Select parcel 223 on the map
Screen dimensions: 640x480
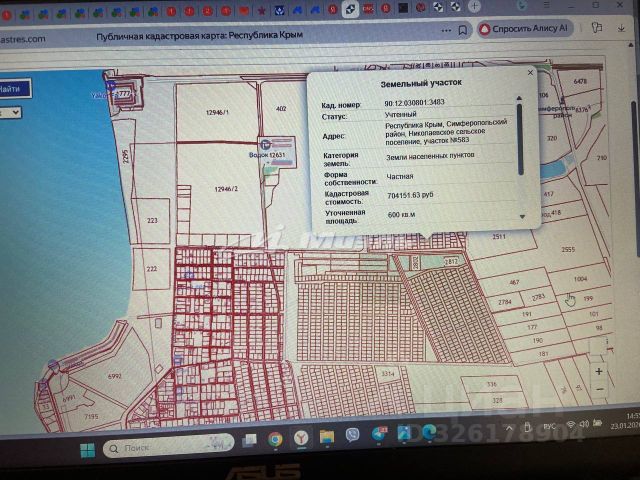pyautogui.click(x=152, y=220)
